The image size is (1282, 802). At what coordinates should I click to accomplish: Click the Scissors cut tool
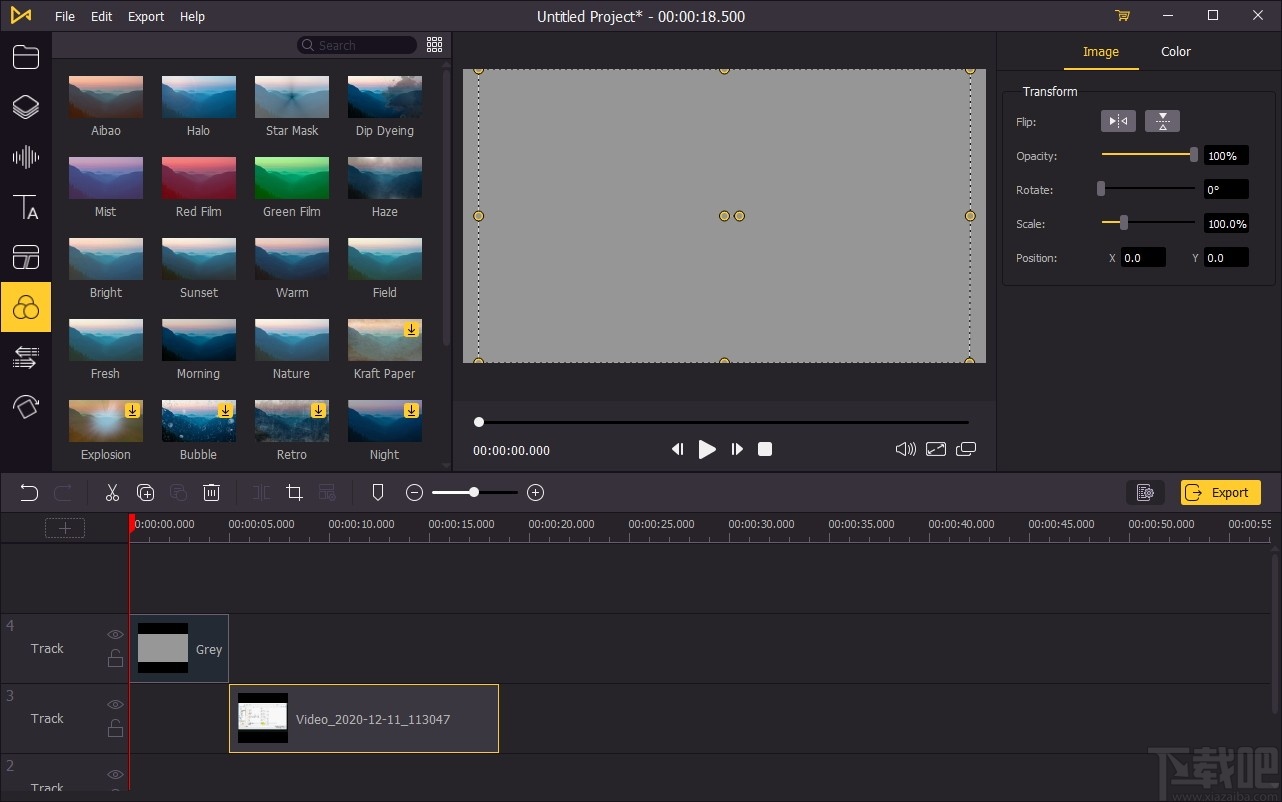tap(111, 492)
